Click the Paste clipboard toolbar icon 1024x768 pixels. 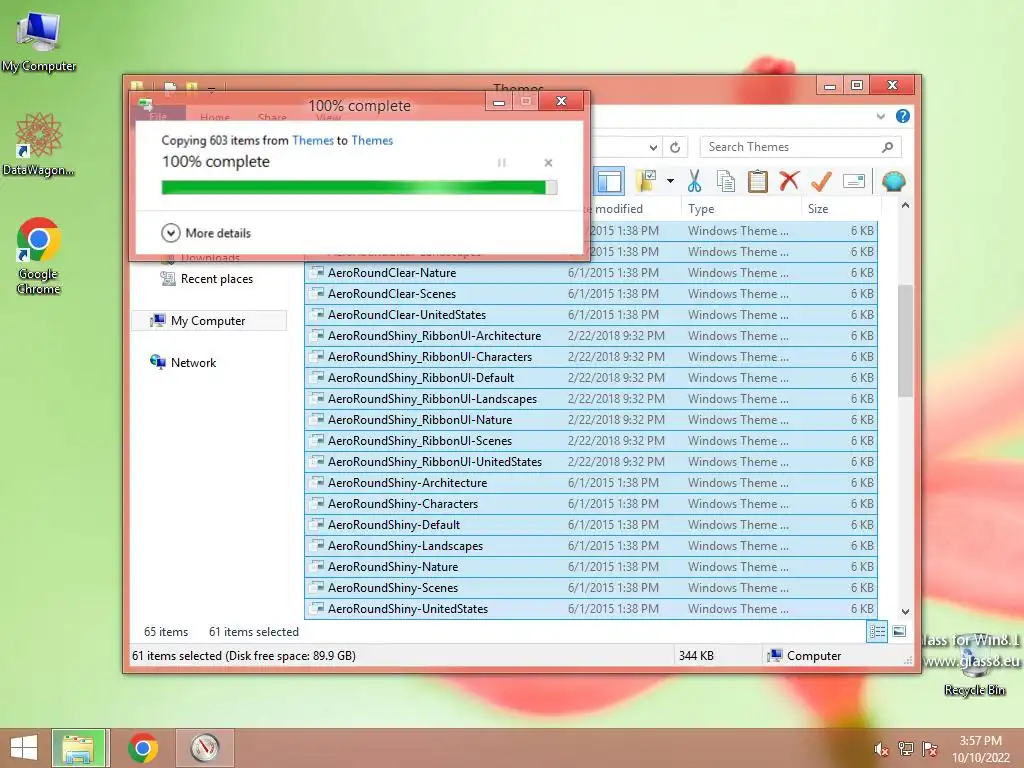[x=757, y=181]
